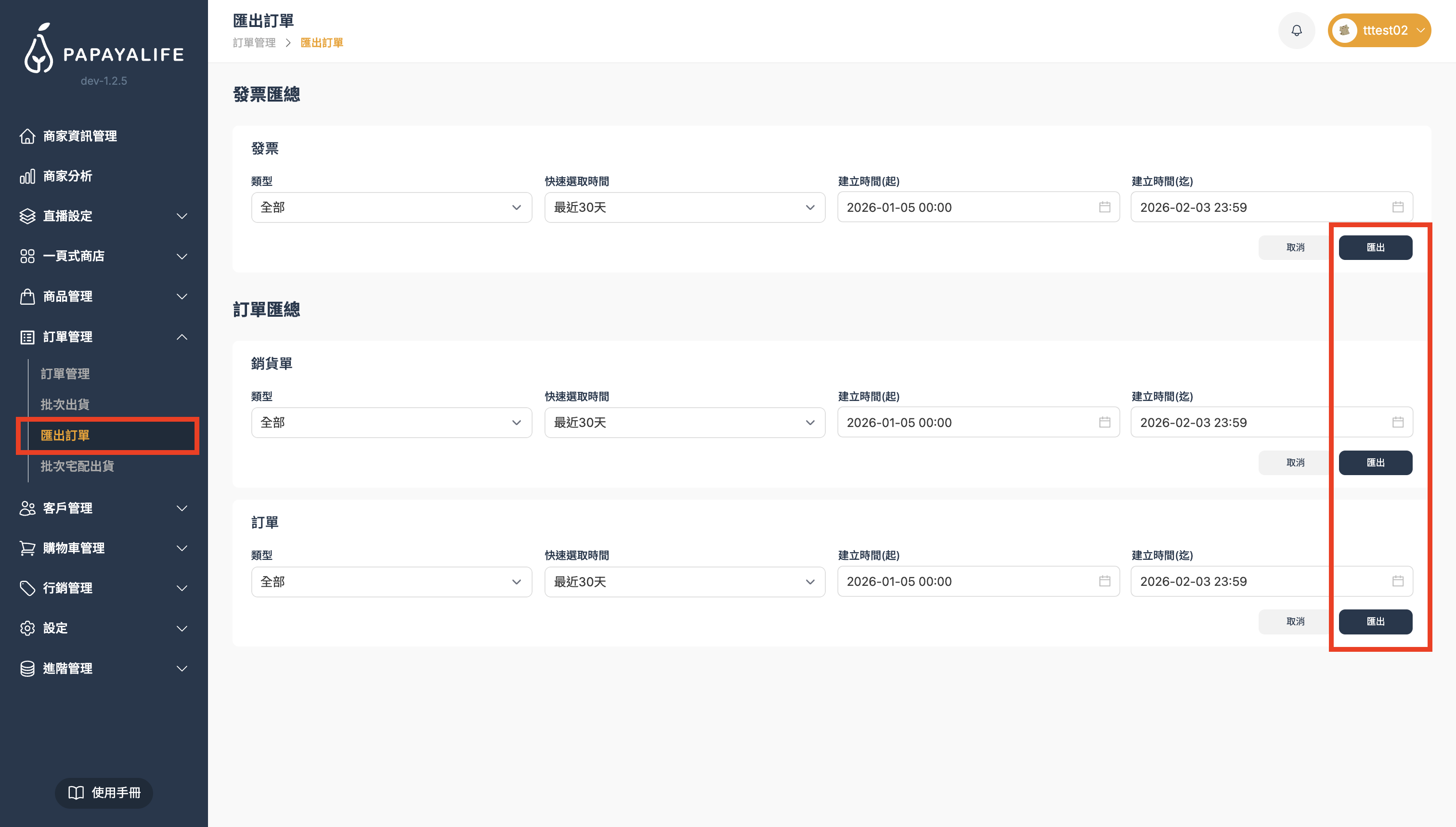Click the PAPAYALIFE logo
1456x827 pixels.
coord(104,50)
